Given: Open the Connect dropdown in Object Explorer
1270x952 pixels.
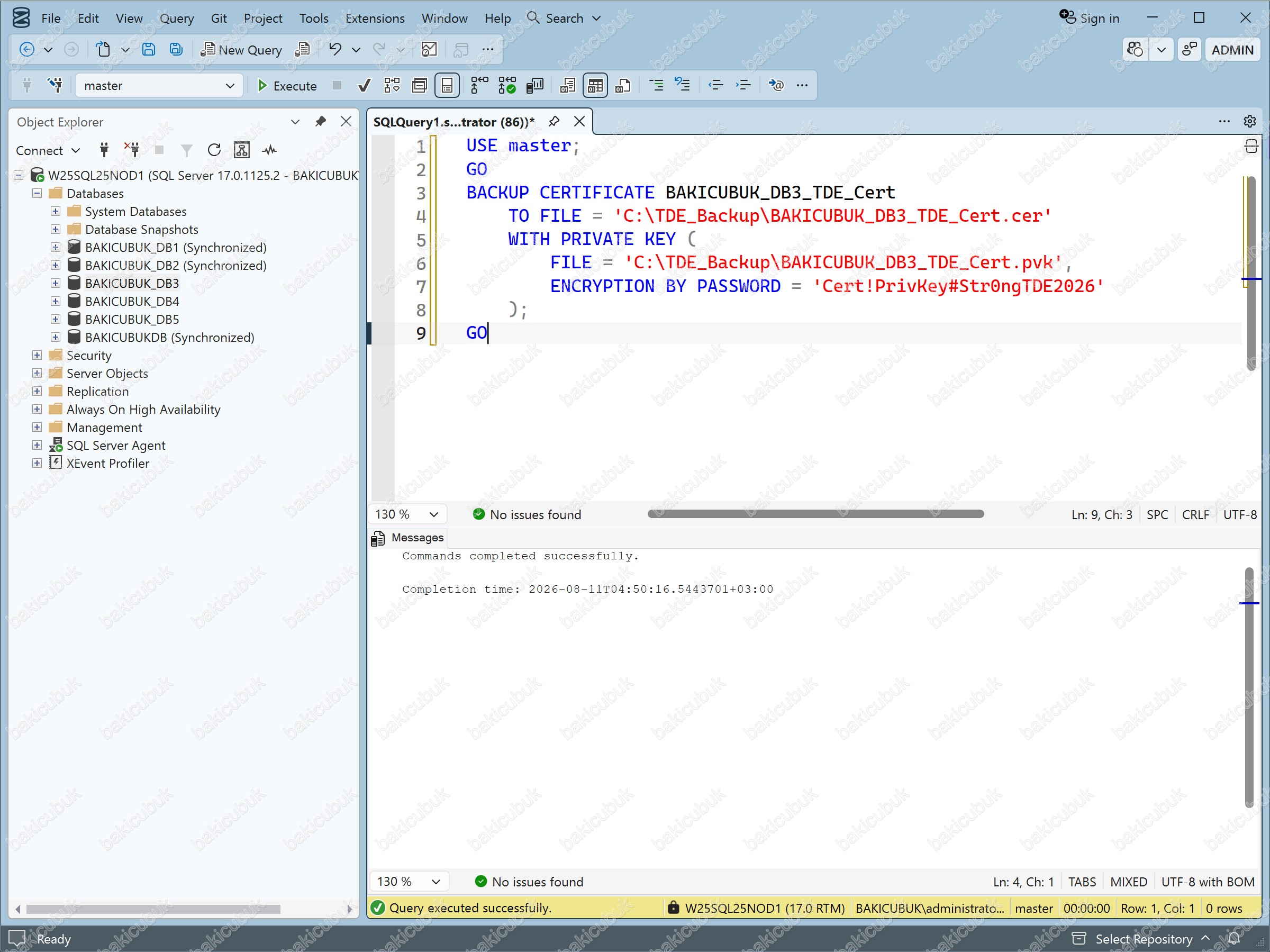Looking at the screenshot, I should tap(48, 150).
